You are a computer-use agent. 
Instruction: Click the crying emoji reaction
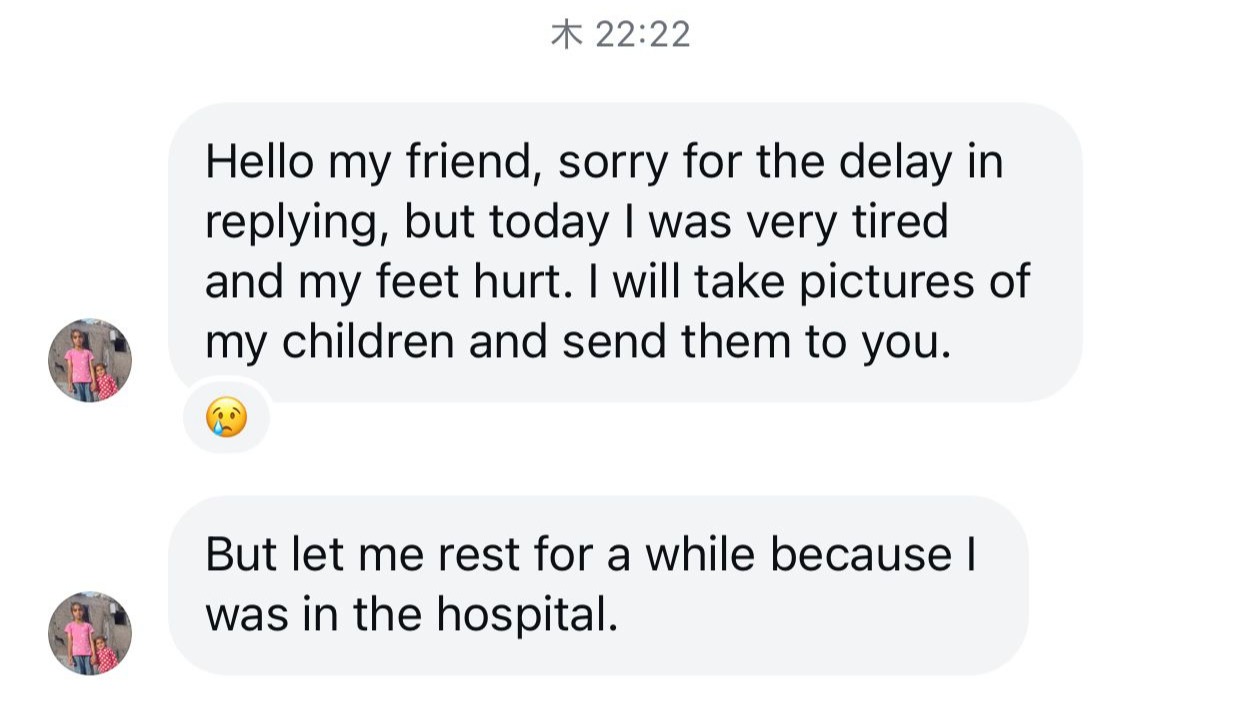pos(226,416)
